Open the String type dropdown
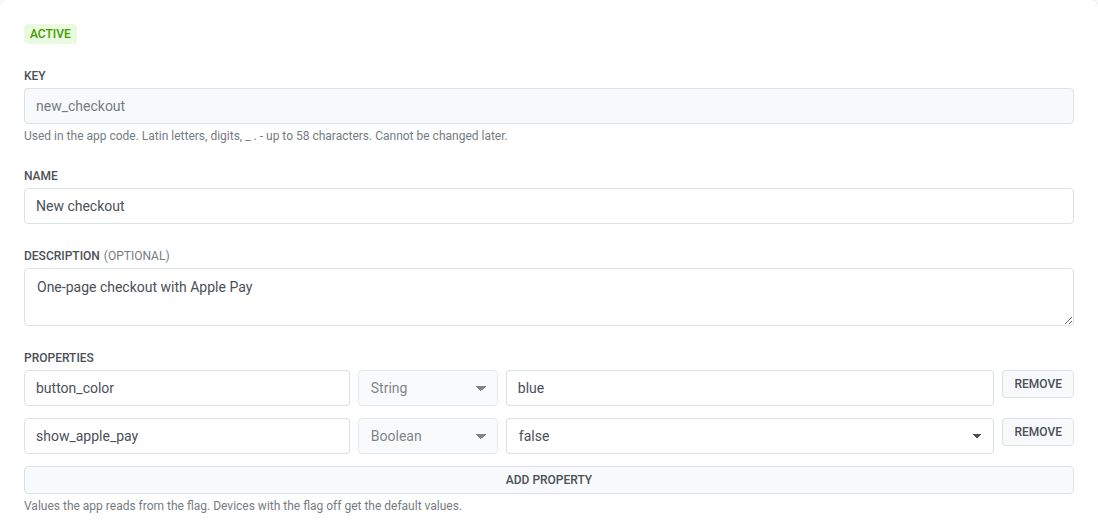The image size is (1098, 529). pos(428,388)
